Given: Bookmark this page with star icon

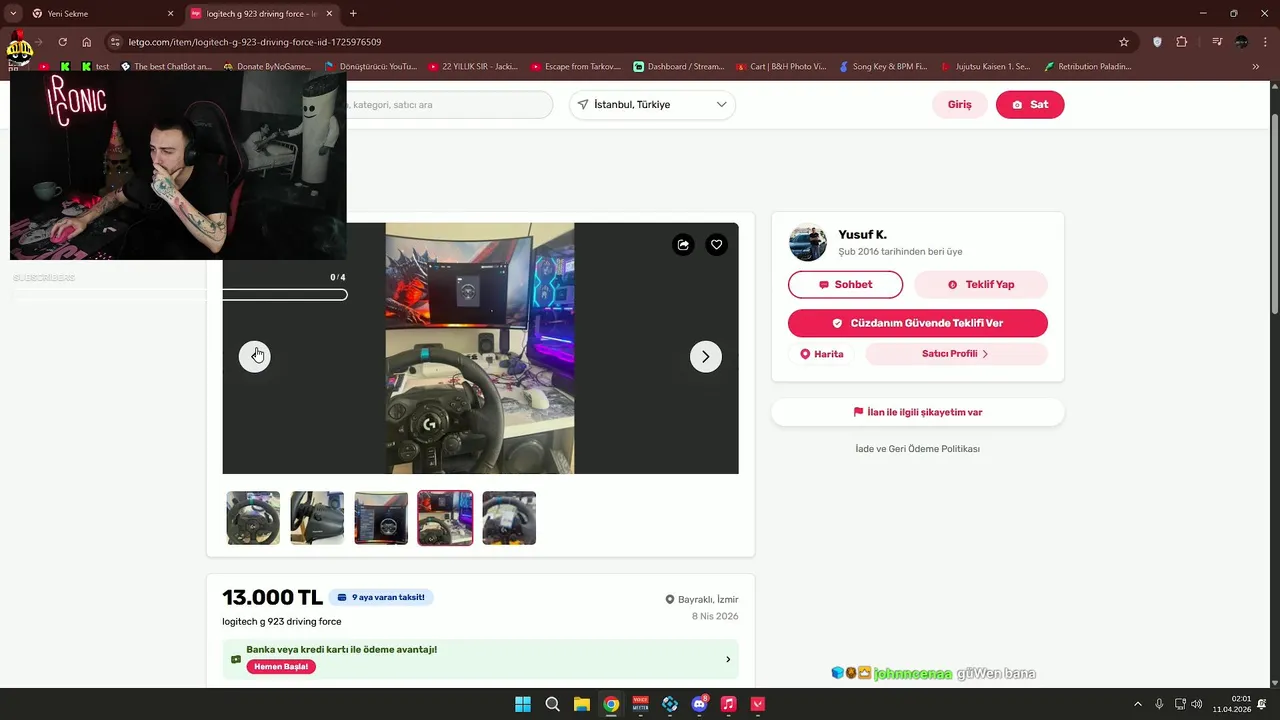Looking at the screenshot, I should [1124, 42].
